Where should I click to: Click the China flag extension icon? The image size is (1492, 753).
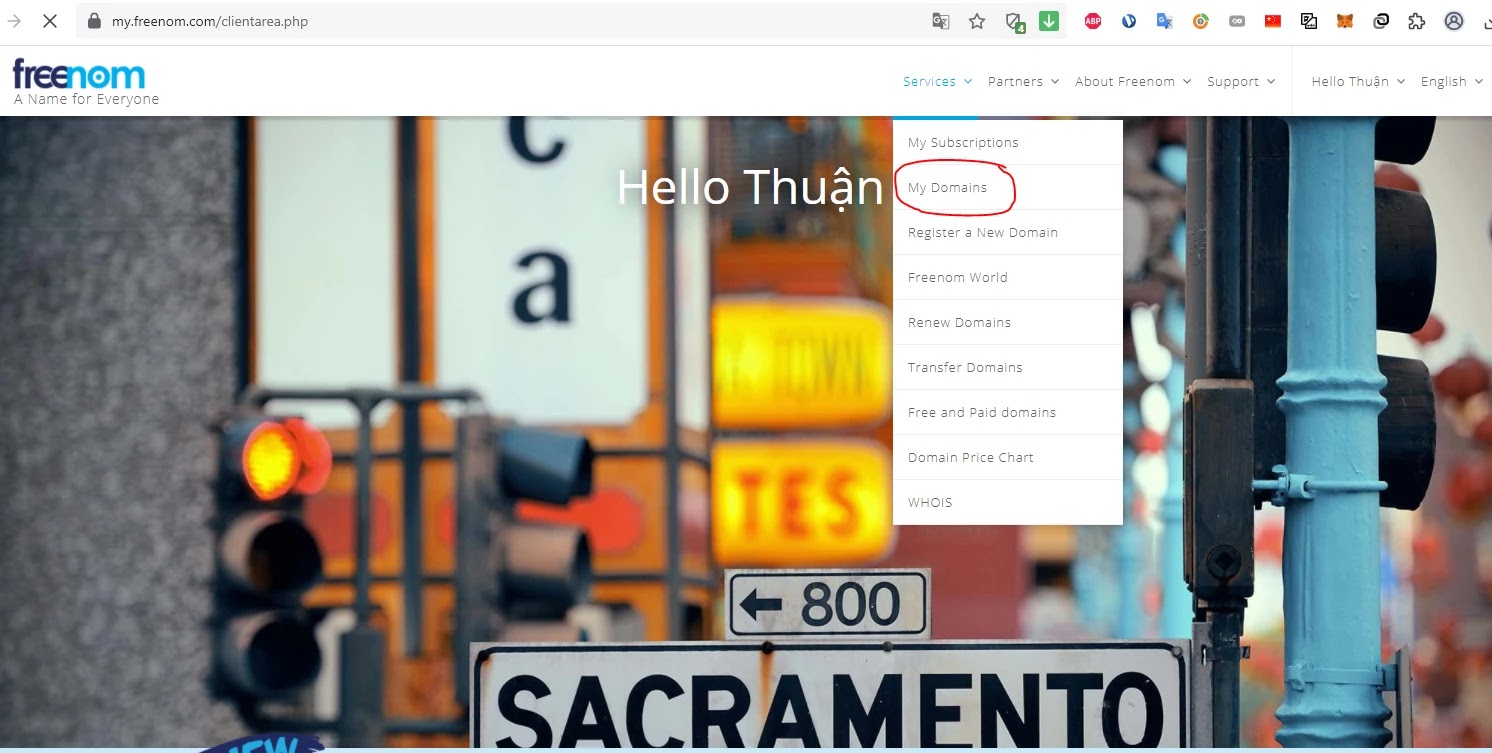coord(1273,21)
